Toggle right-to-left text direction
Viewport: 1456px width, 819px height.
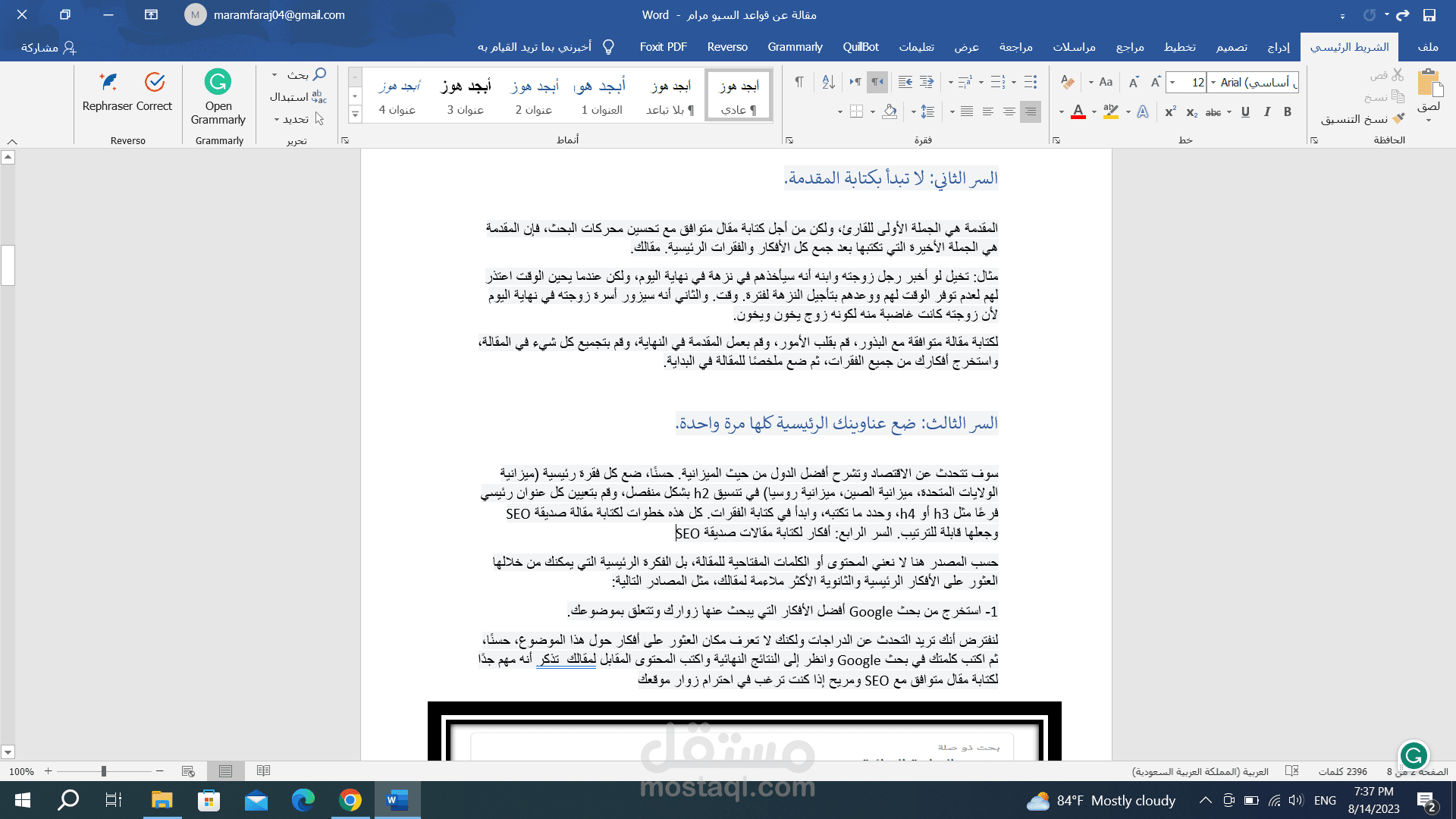pyautogui.click(x=877, y=82)
